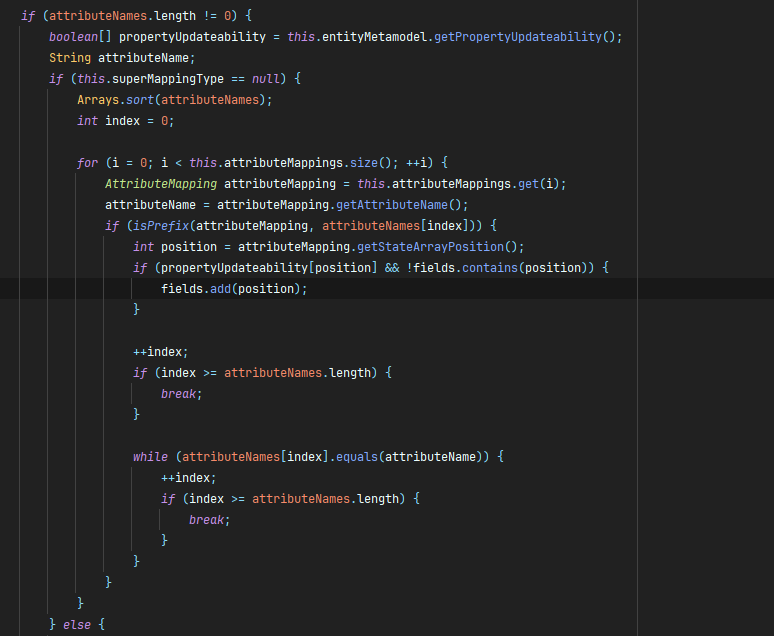
Task: Click the equals method call in while condition
Action: (357, 457)
